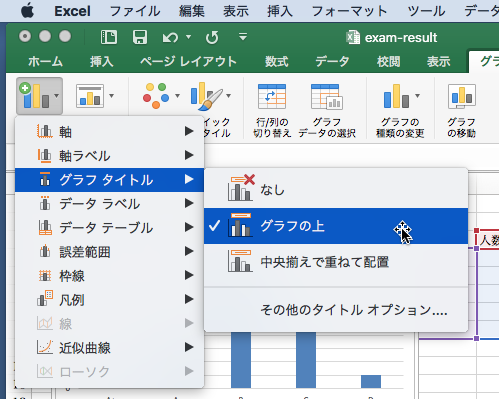Click the 枠線 gridlines icon
The image size is (499, 399).
pyautogui.click(x=45, y=275)
